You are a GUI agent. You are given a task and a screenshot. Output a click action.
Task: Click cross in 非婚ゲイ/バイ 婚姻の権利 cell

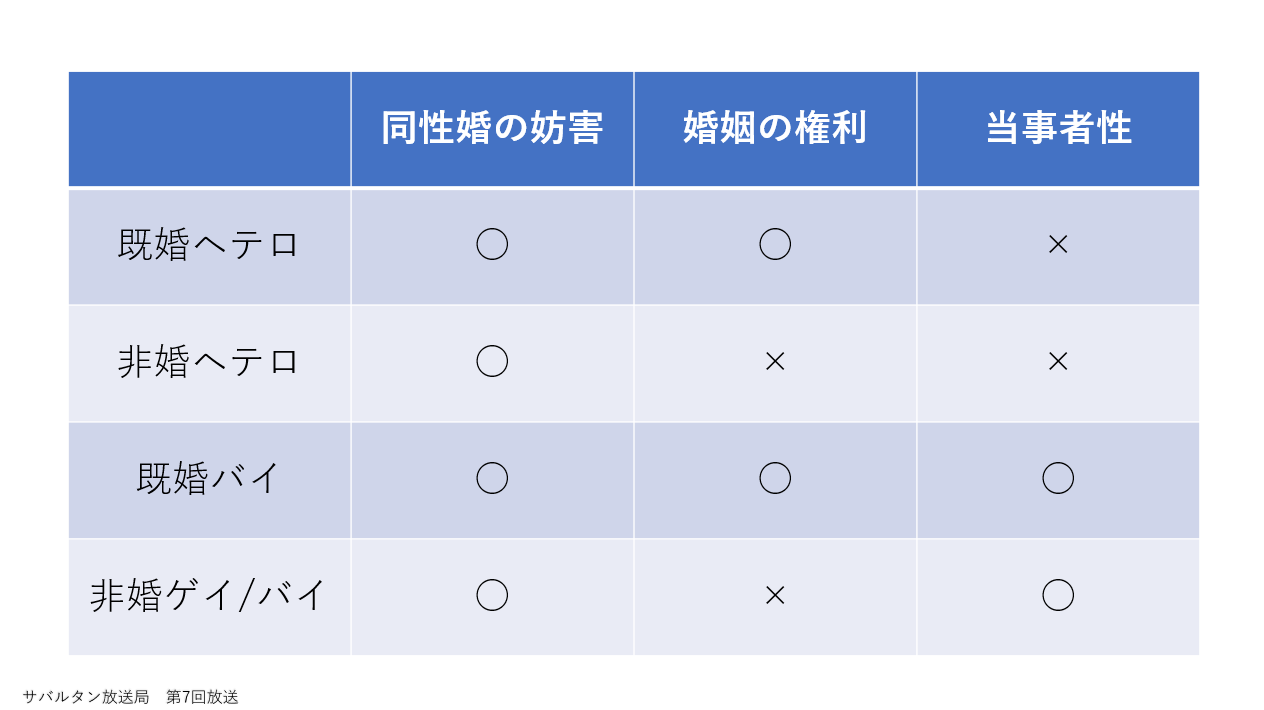pyautogui.click(x=775, y=595)
